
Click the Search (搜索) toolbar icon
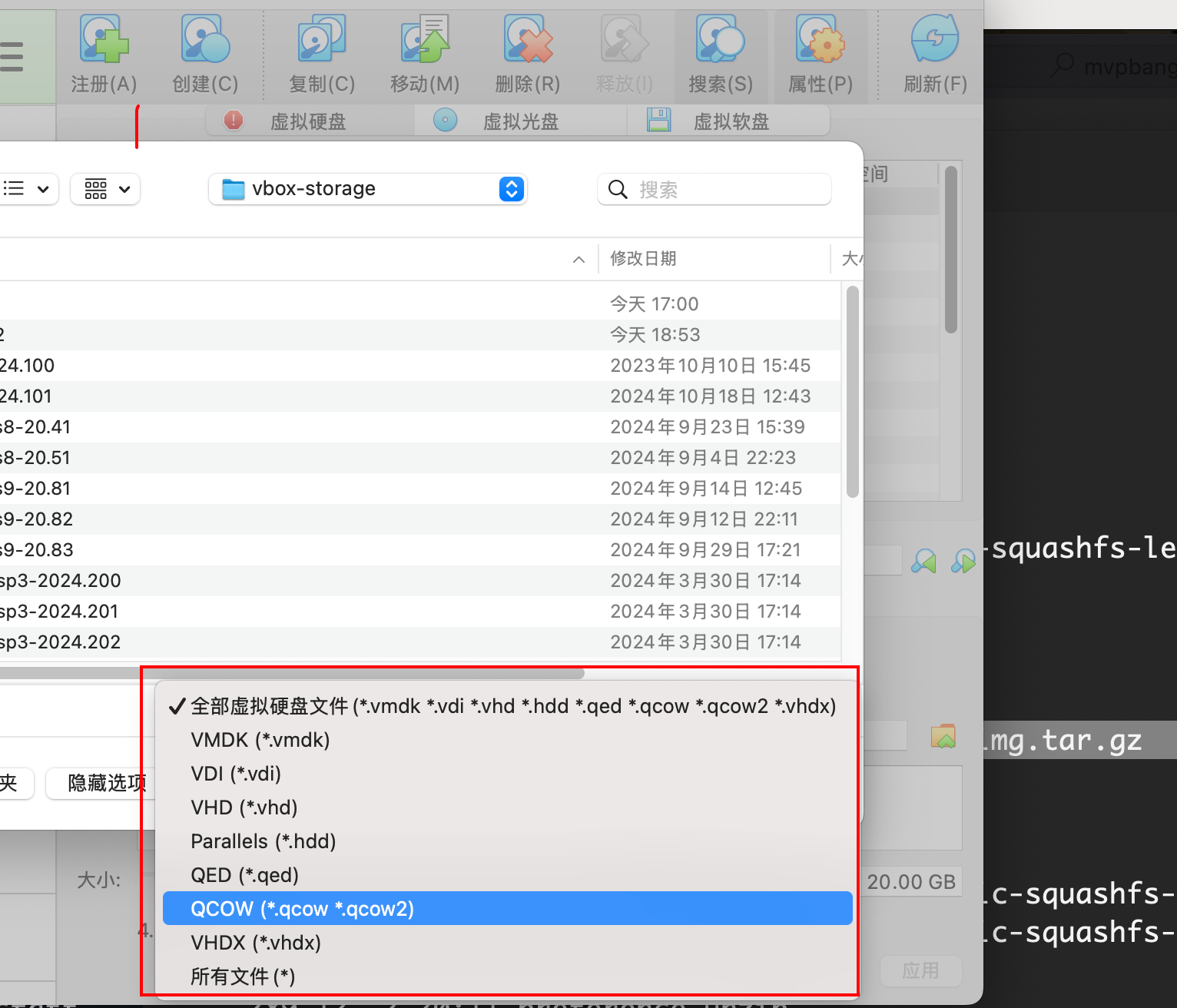click(720, 40)
